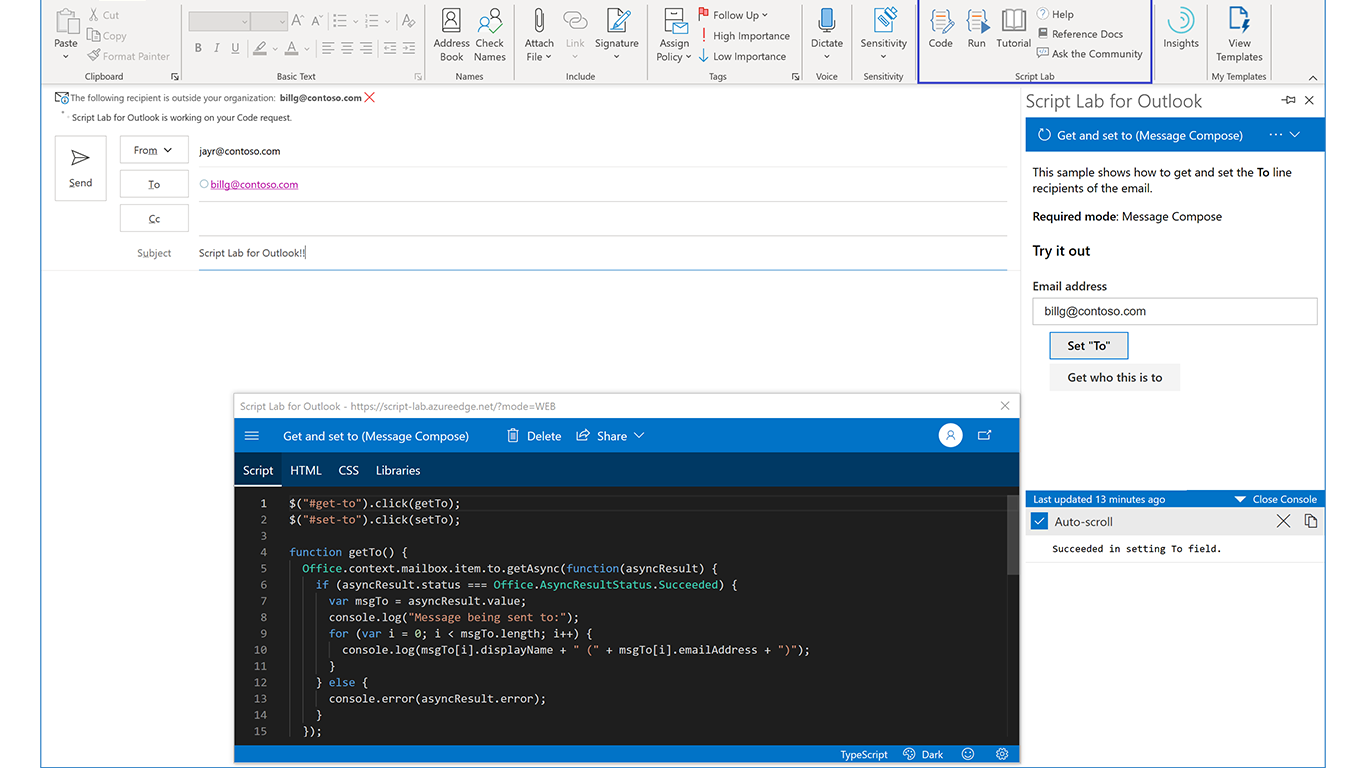
Task: Align text right
Action: click(x=366, y=47)
